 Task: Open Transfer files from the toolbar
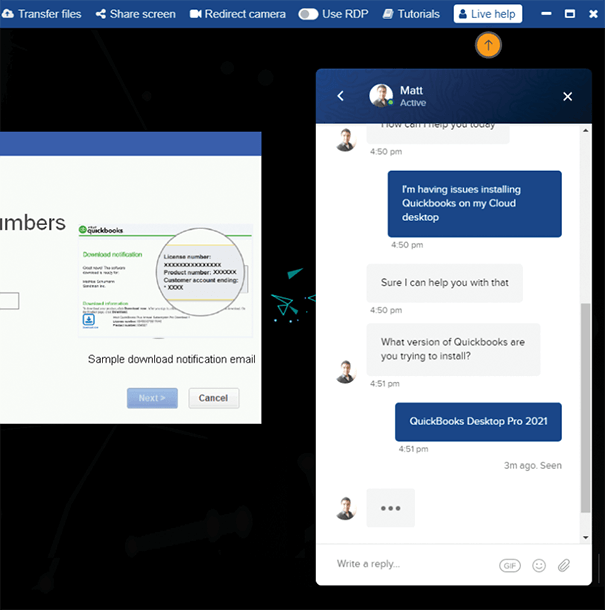[42, 14]
